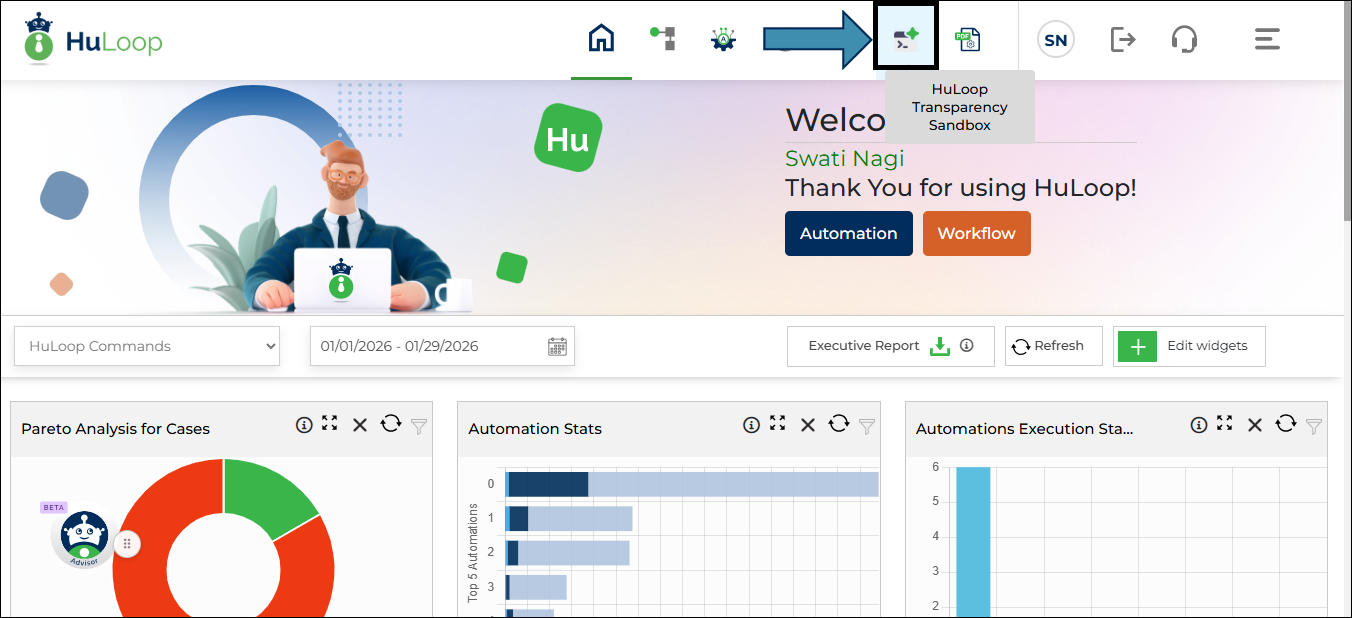Open the HuLoop Transparency Sandbox icon
Image resolution: width=1352 pixels, height=618 pixels.
tap(906, 39)
